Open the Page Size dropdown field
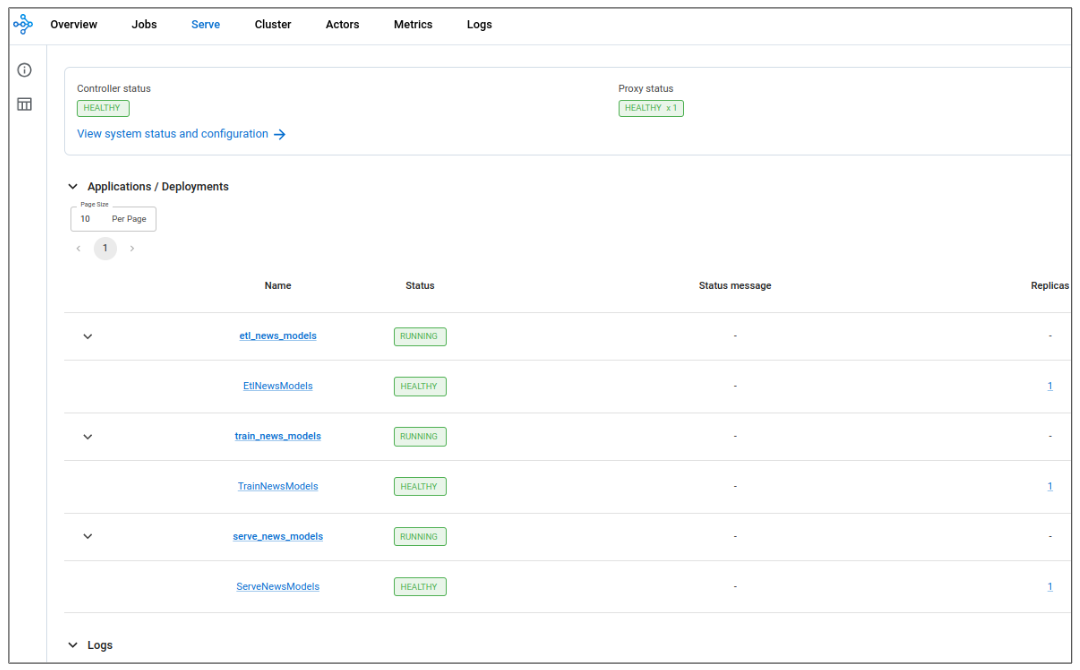 113,219
